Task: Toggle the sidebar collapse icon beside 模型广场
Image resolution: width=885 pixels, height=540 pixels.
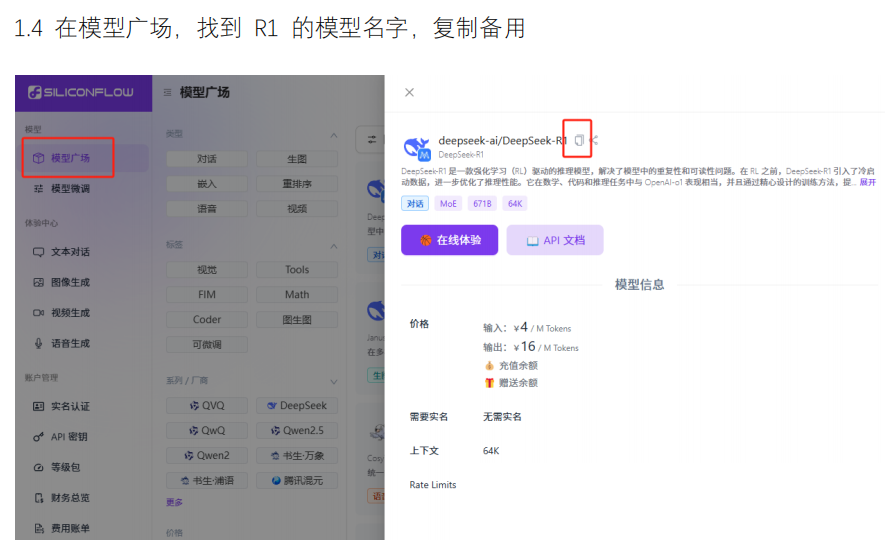Action: pos(168,92)
